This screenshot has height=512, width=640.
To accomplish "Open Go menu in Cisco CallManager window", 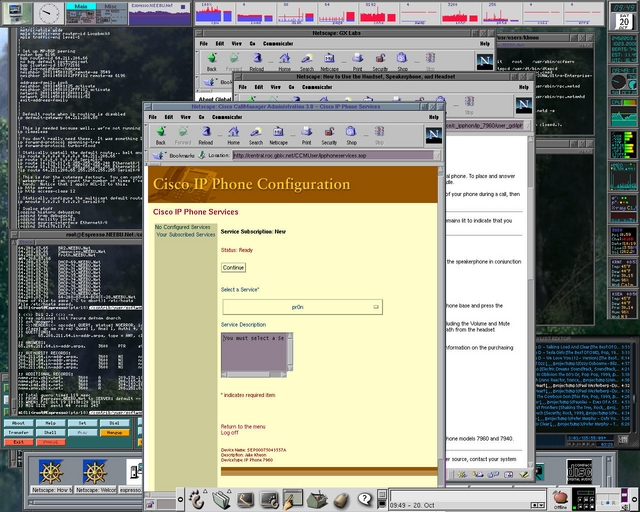I will (201, 117).
